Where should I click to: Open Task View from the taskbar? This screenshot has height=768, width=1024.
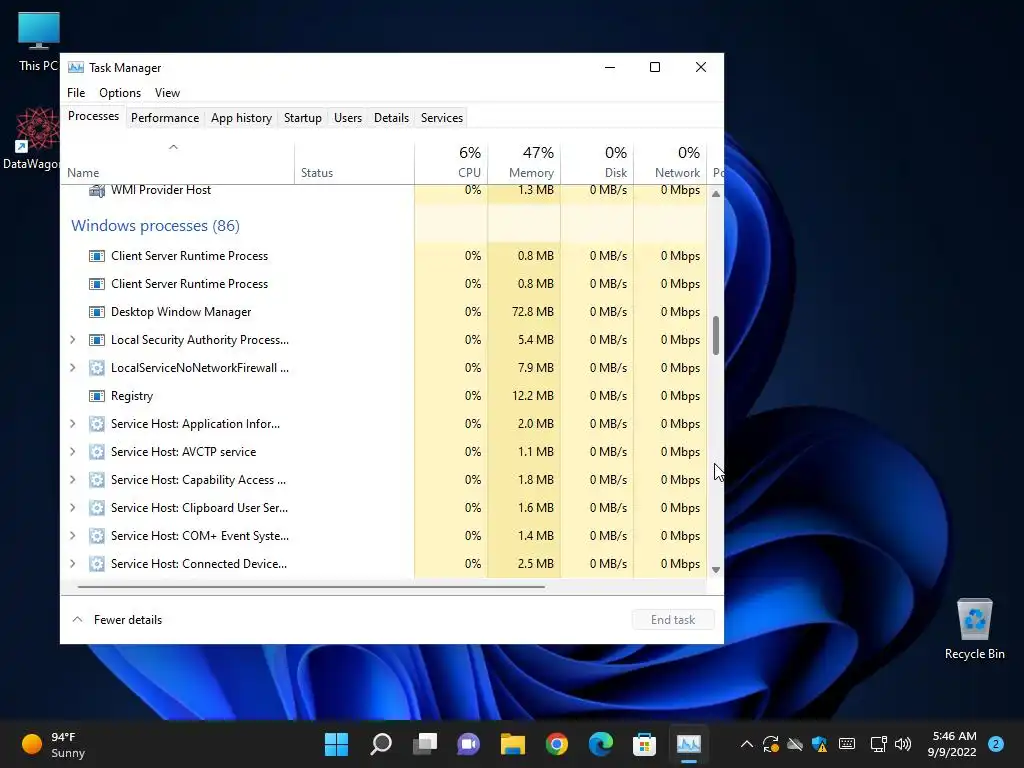(425, 744)
